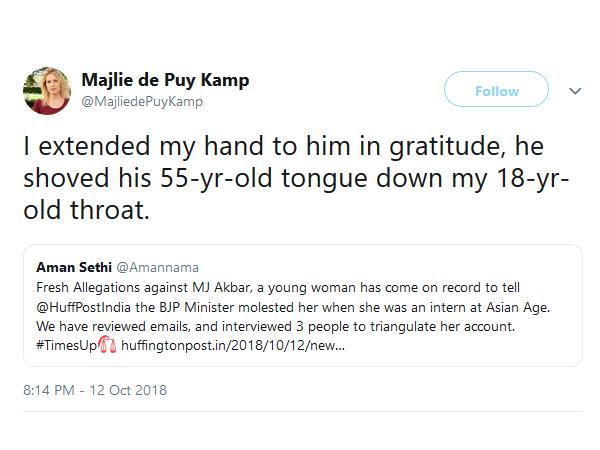The image size is (600, 450).
Task: Click the Follow button
Action: (497, 91)
